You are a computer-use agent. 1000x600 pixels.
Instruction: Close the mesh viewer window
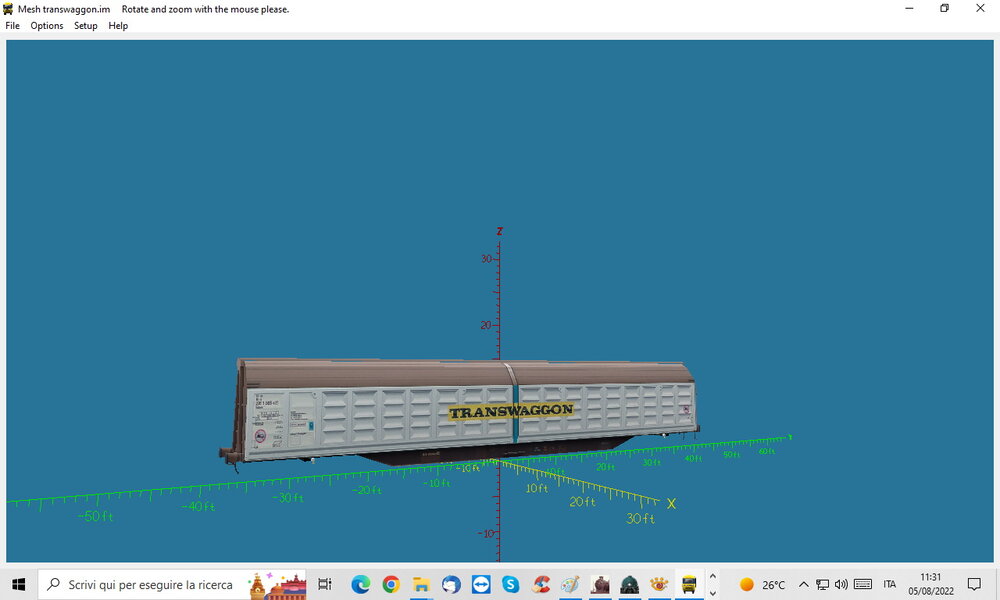(980, 8)
